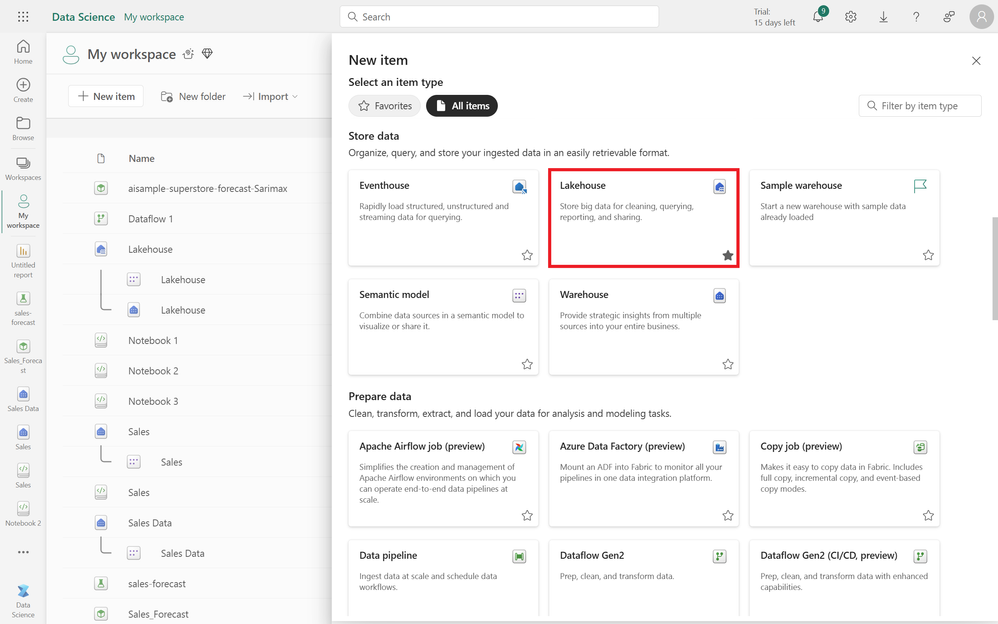
Task: Open sales-forecast item in sidebar
Action: [23, 309]
